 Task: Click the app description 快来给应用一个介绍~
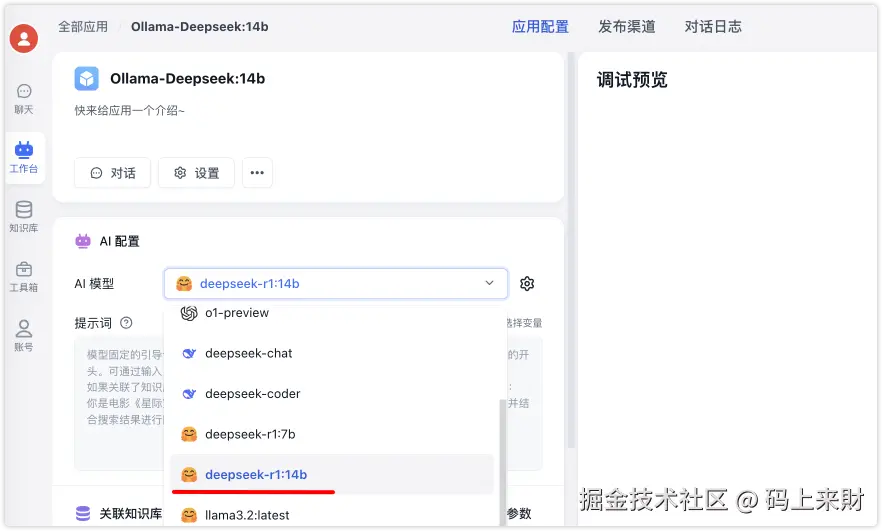point(129,110)
